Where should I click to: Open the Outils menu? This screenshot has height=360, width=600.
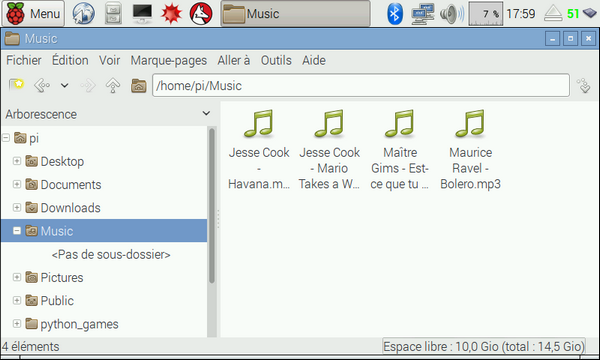(276, 60)
